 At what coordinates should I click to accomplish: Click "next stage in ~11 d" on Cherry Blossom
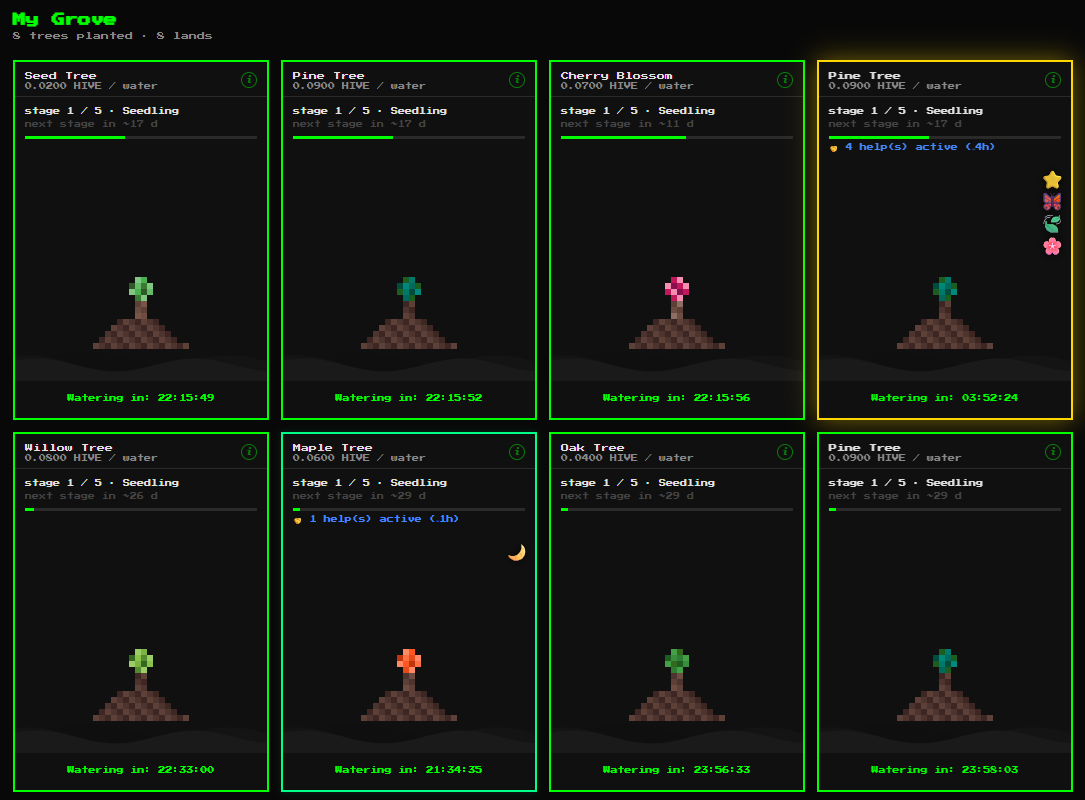click(627, 124)
